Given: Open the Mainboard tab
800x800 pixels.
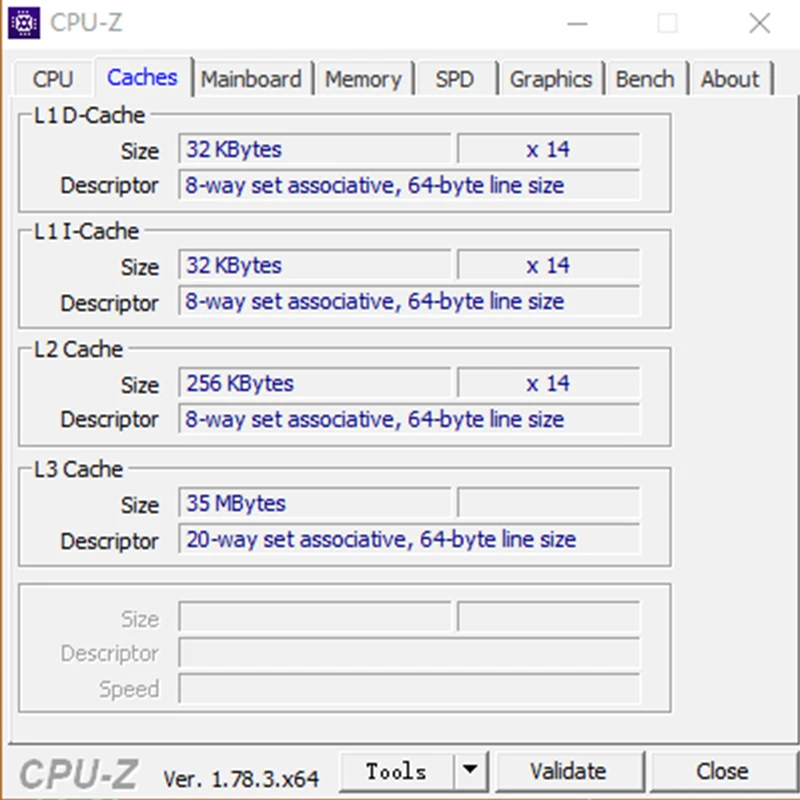Looking at the screenshot, I should pyautogui.click(x=252, y=79).
